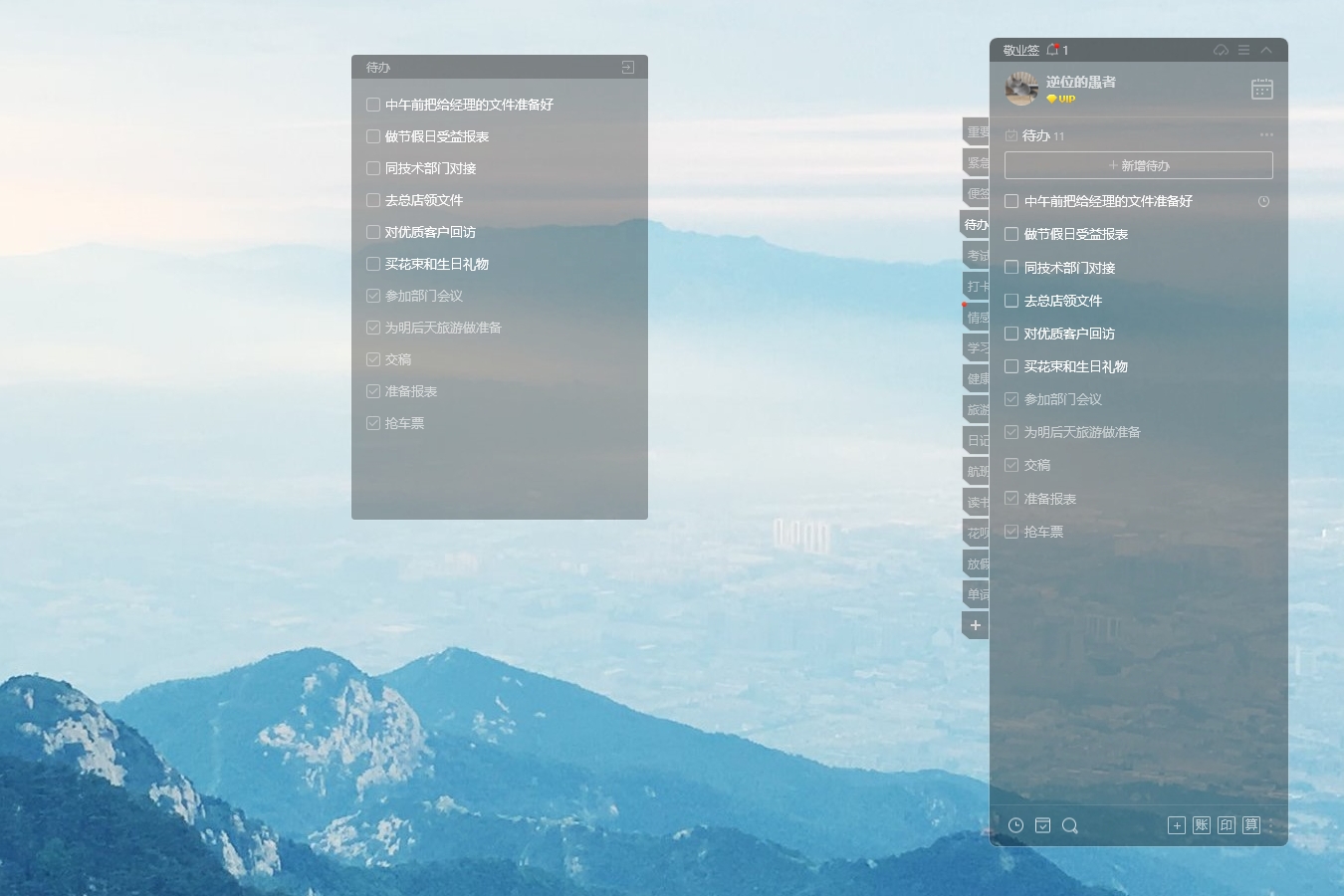Click the 待办 list icon in main panel header

pos(1011,135)
